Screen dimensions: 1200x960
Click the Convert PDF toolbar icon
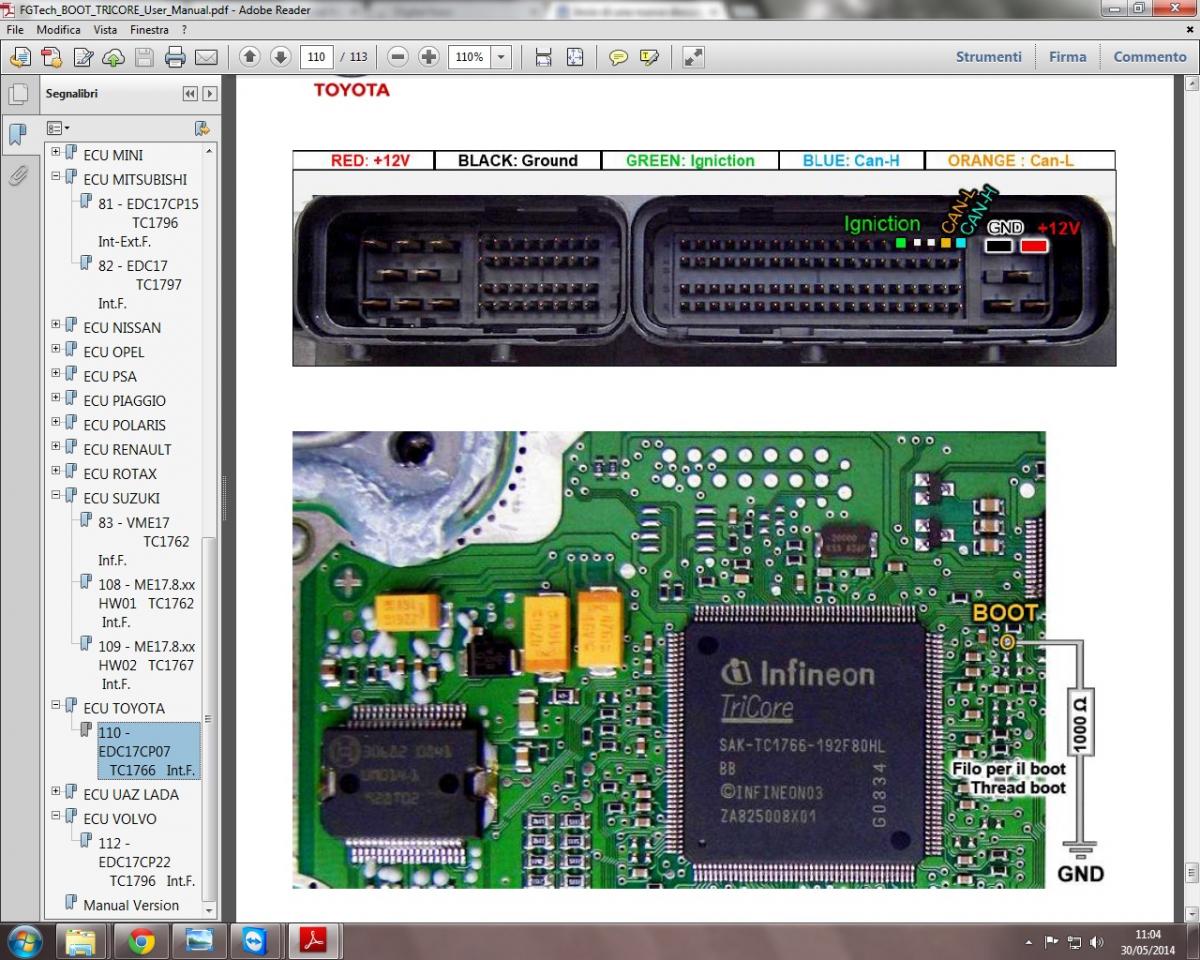click(x=52, y=57)
